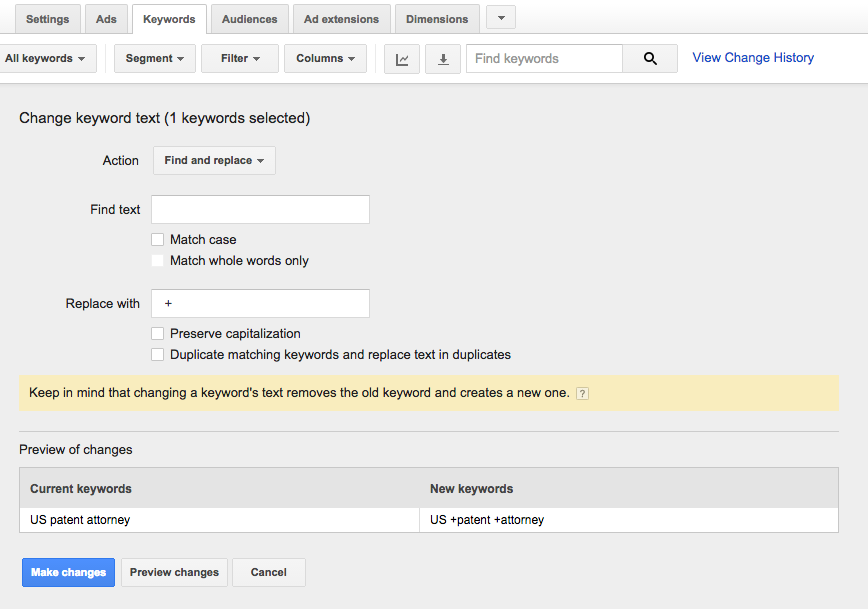This screenshot has width=868, height=609.
Task: Expand the All keywords dropdown
Action: (46, 59)
